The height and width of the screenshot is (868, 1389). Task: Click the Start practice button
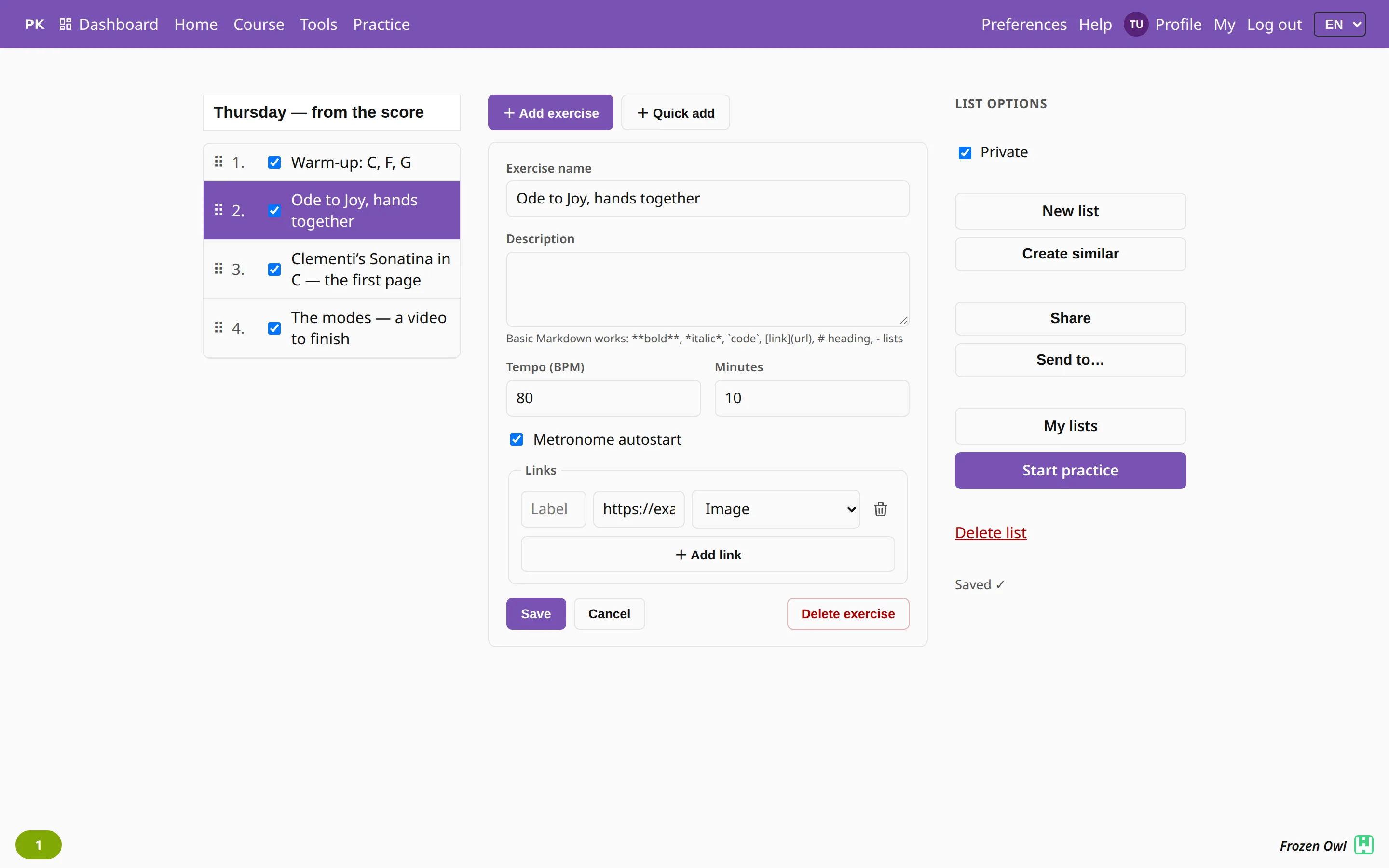pyautogui.click(x=1070, y=471)
